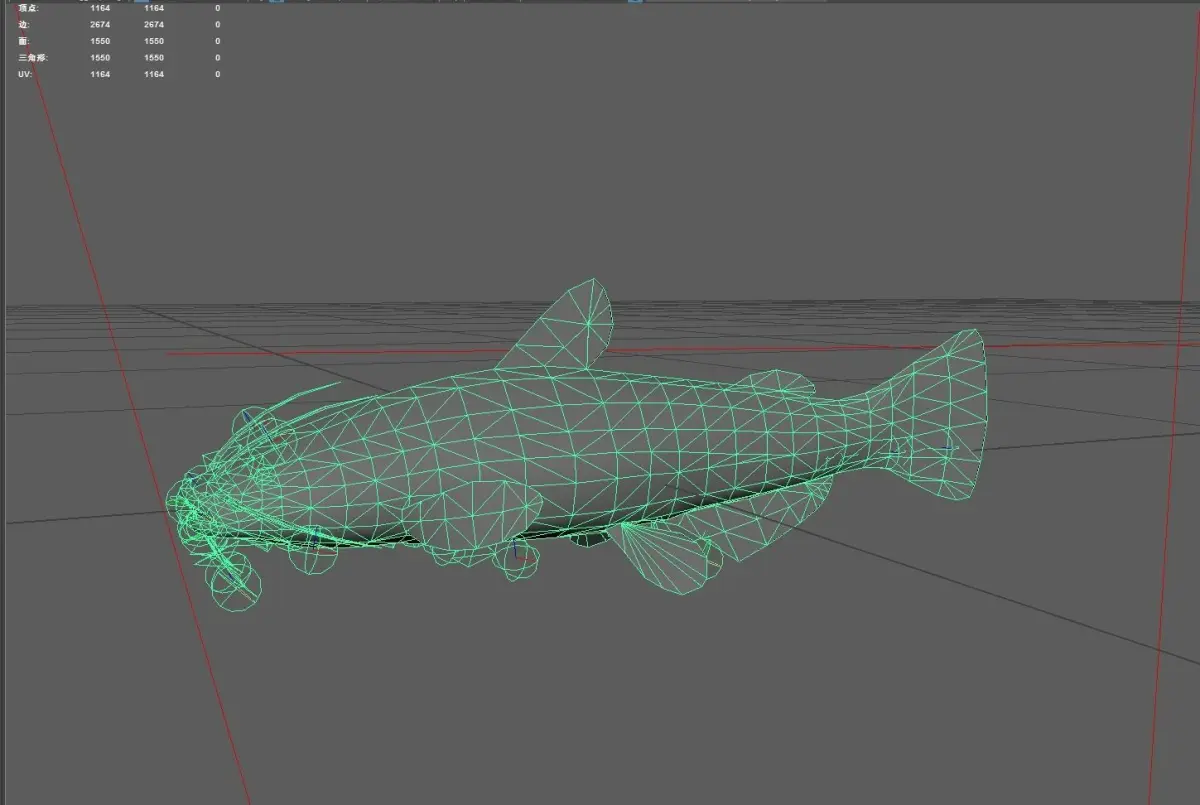Click the 0 value in the 面 row
The image size is (1200, 805).
pyautogui.click(x=217, y=41)
